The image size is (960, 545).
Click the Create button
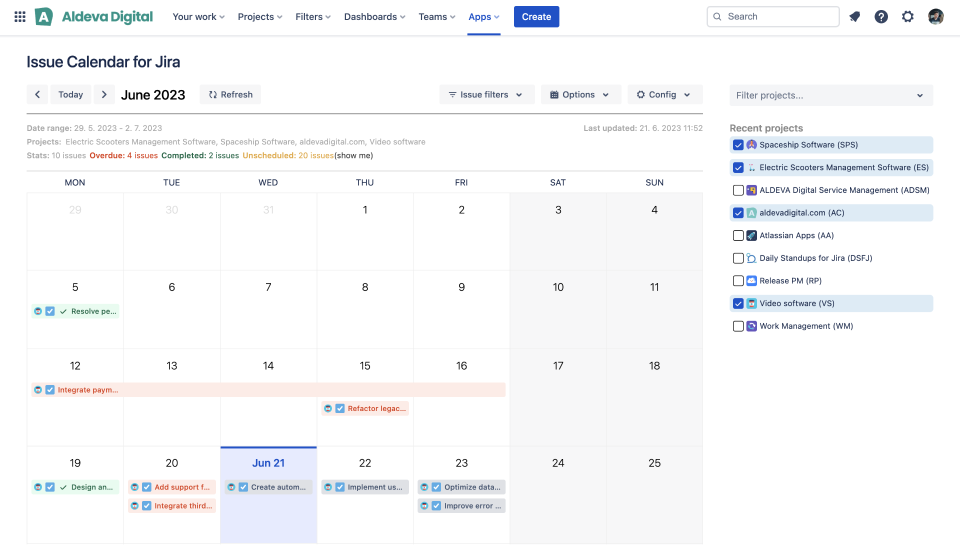pos(536,17)
